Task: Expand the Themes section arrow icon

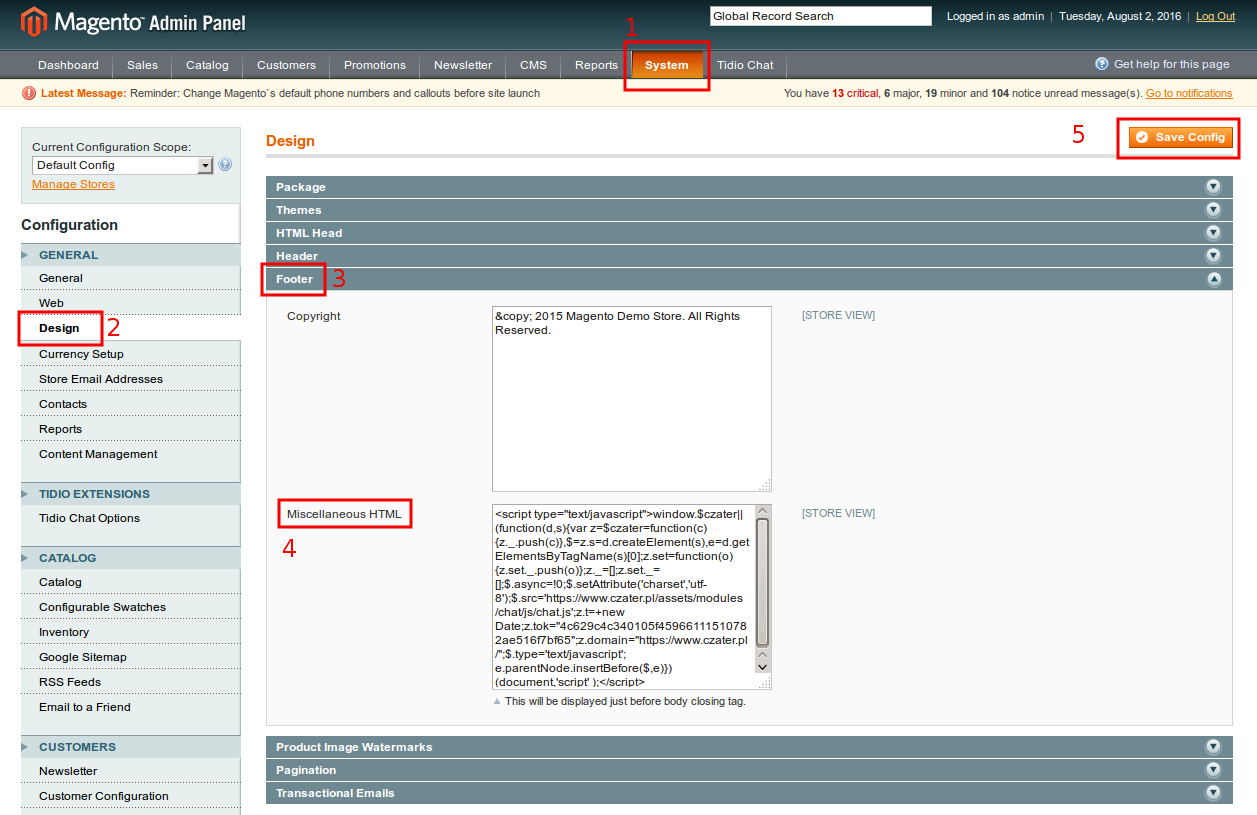Action: click(x=1213, y=210)
